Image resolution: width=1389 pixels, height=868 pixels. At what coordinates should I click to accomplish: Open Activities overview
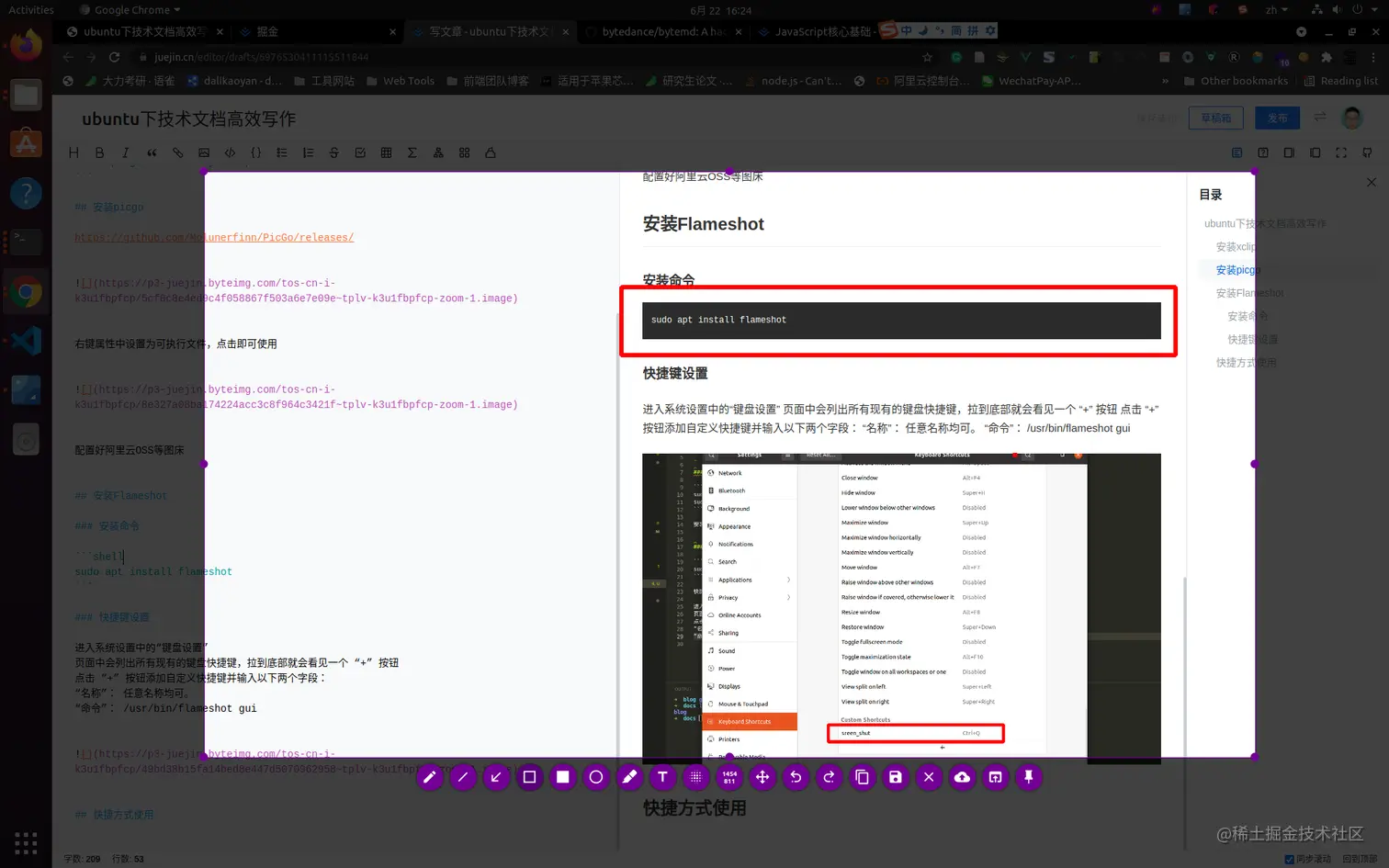point(31,10)
